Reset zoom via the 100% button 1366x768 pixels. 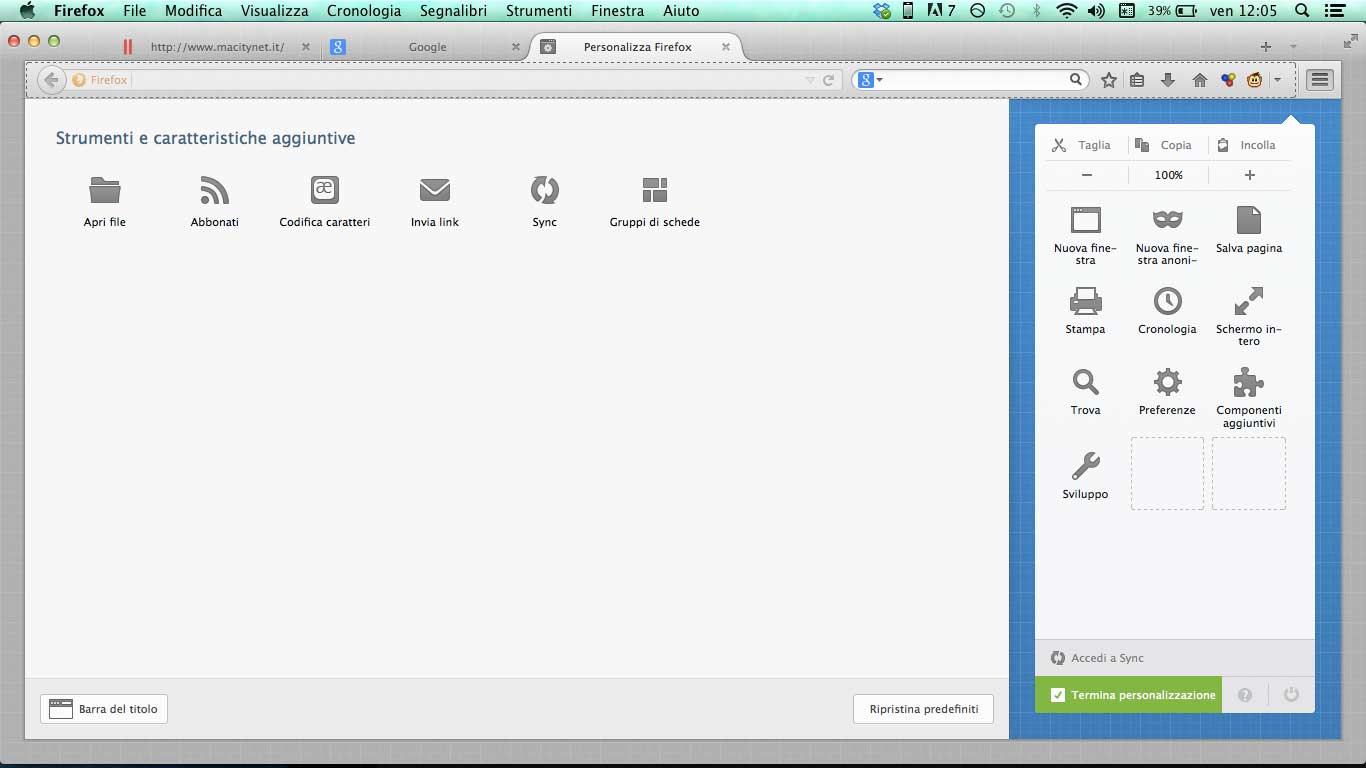coord(1168,175)
